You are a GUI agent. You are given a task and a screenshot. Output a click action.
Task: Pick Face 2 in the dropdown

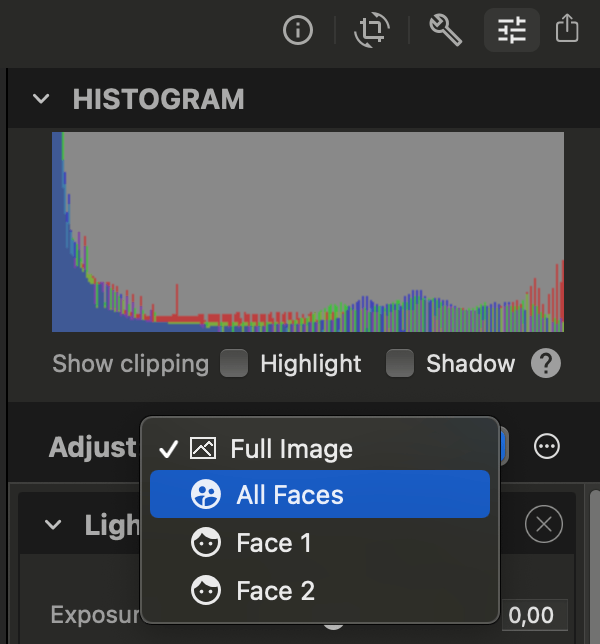click(x=320, y=591)
